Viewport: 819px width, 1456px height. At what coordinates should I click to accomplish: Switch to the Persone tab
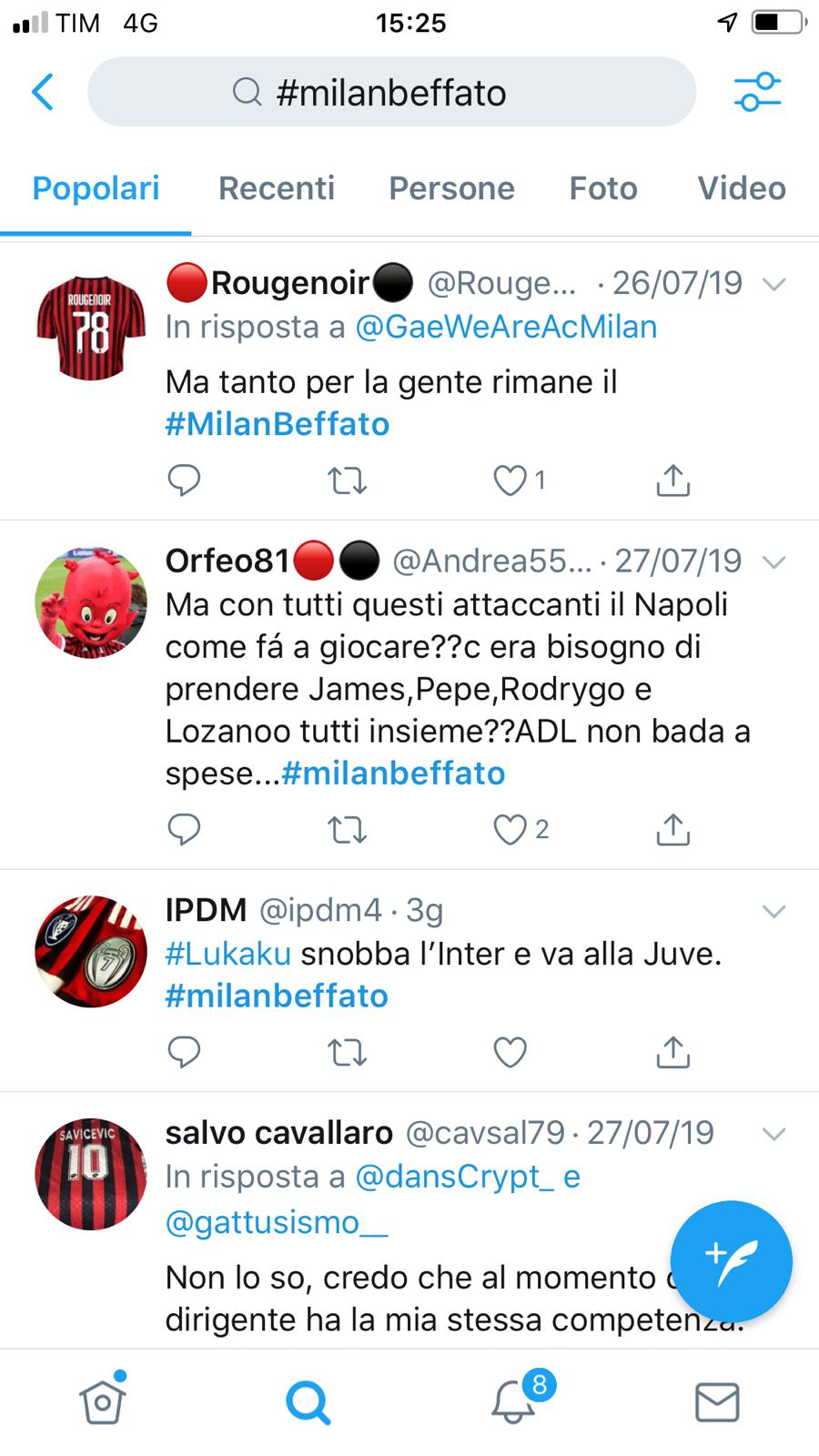click(x=451, y=188)
